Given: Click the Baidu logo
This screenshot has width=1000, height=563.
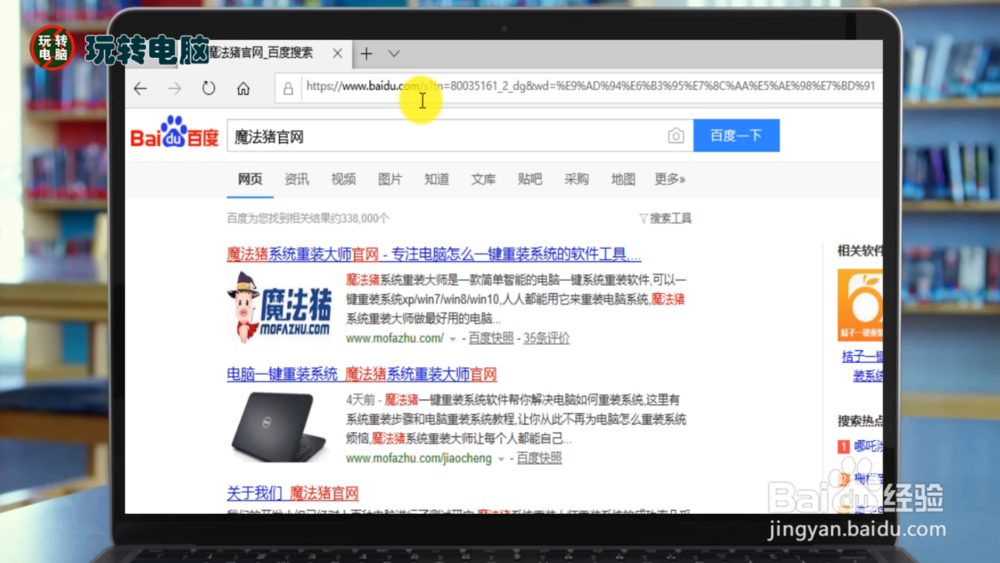Looking at the screenshot, I should pos(175,132).
